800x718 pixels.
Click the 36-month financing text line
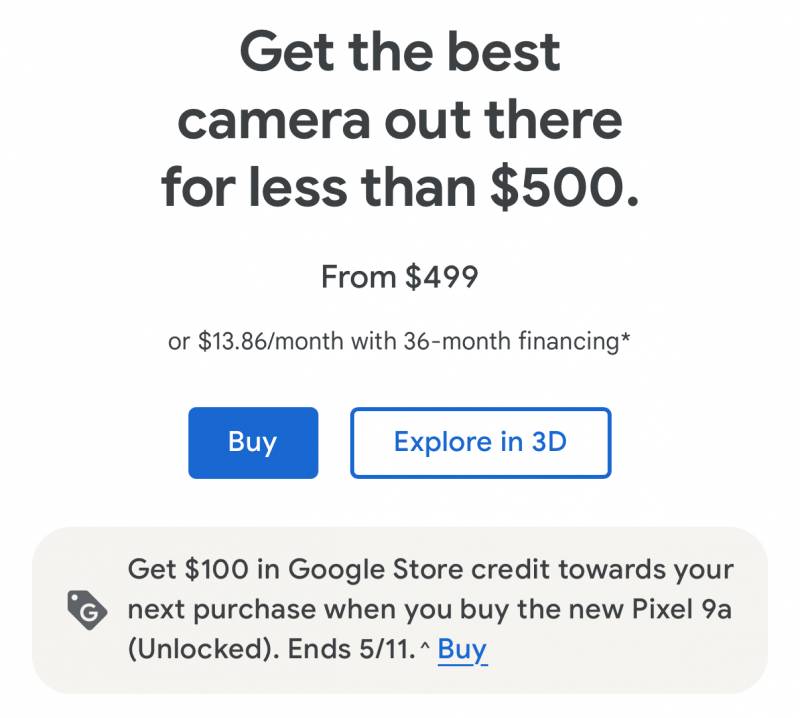pyautogui.click(x=399, y=341)
